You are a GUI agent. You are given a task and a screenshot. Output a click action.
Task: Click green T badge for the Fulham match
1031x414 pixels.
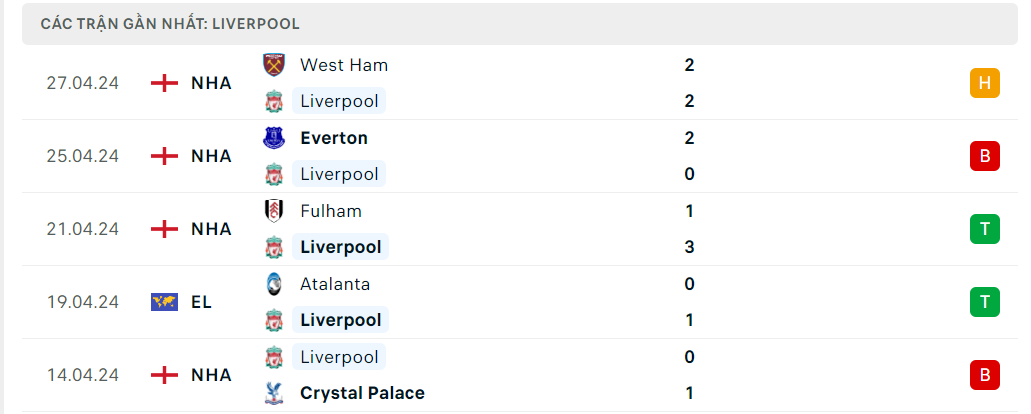(x=984, y=229)
